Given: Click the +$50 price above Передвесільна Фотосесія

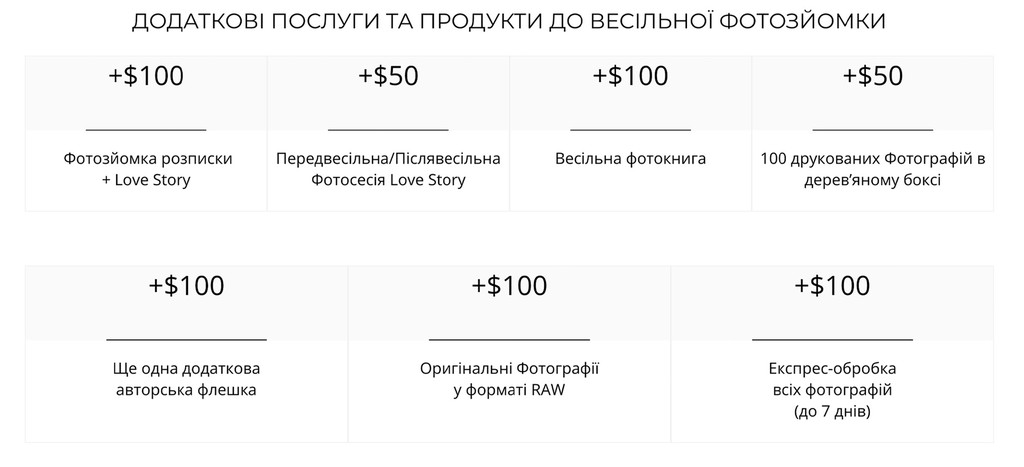Looking at the screenshot, I should tap(388, 76).
